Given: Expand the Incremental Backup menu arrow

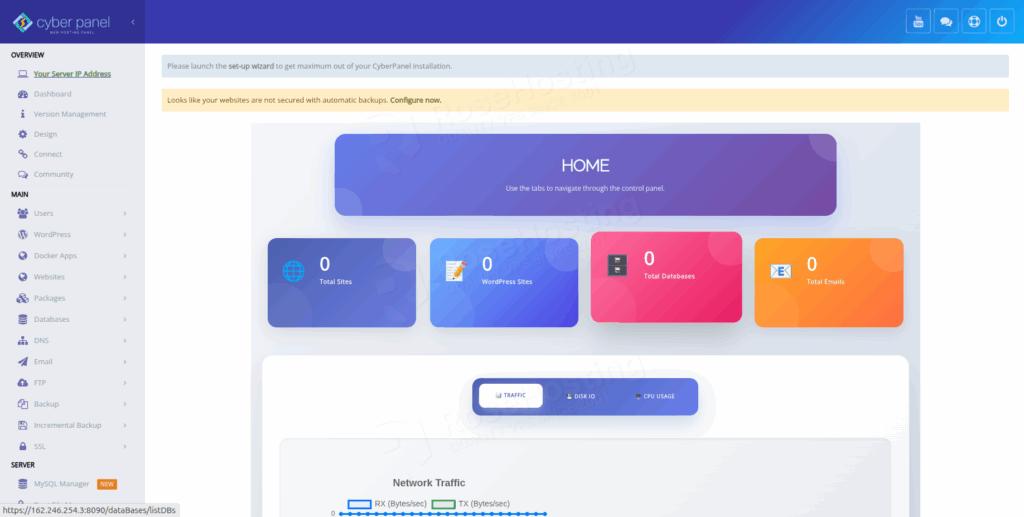Looking at the screenshot, I should click(125, 426).
